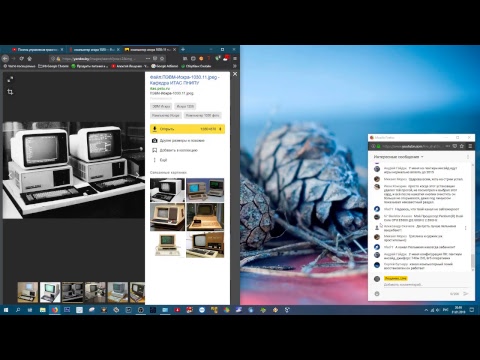Expand the image to fullscreen view

pyautogui.click(x=10, y=79)
